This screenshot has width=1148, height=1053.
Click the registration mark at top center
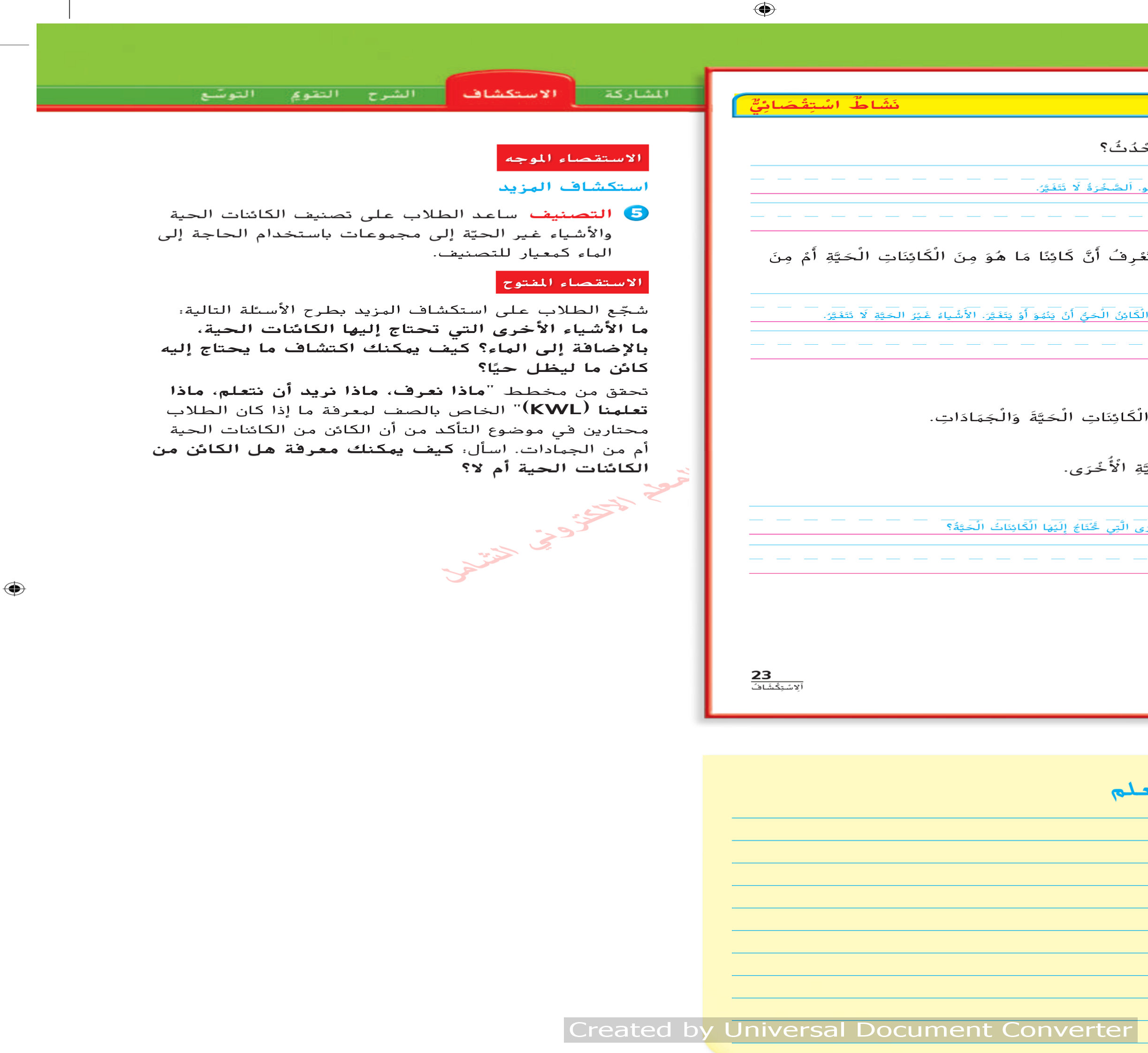[764, 9]
